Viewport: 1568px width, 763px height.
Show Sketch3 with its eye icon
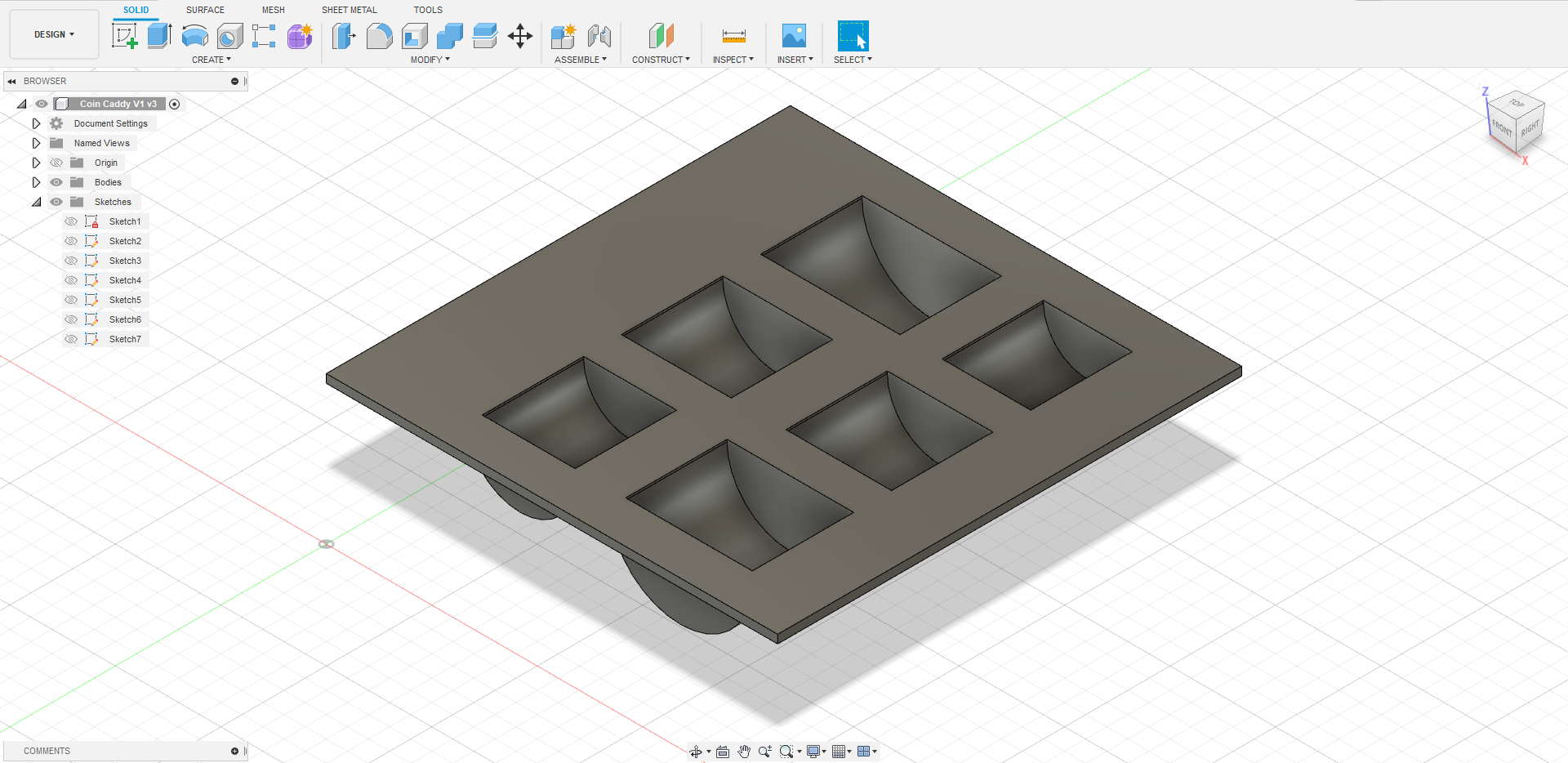[71, 261]
